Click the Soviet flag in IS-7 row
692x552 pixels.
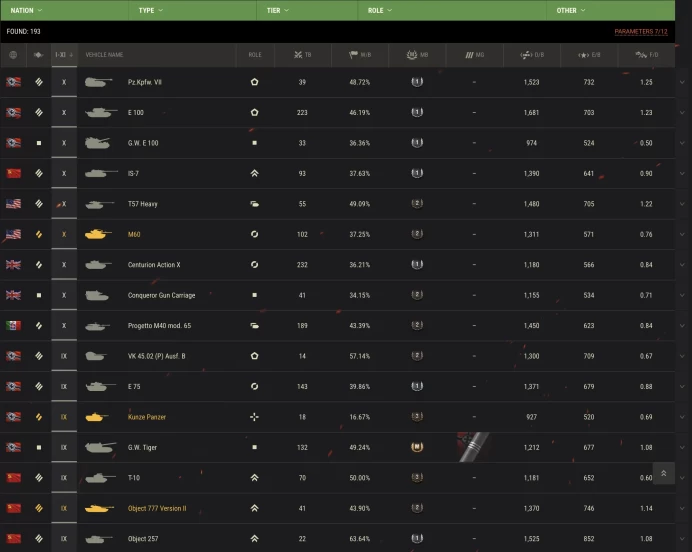(13, 173)
